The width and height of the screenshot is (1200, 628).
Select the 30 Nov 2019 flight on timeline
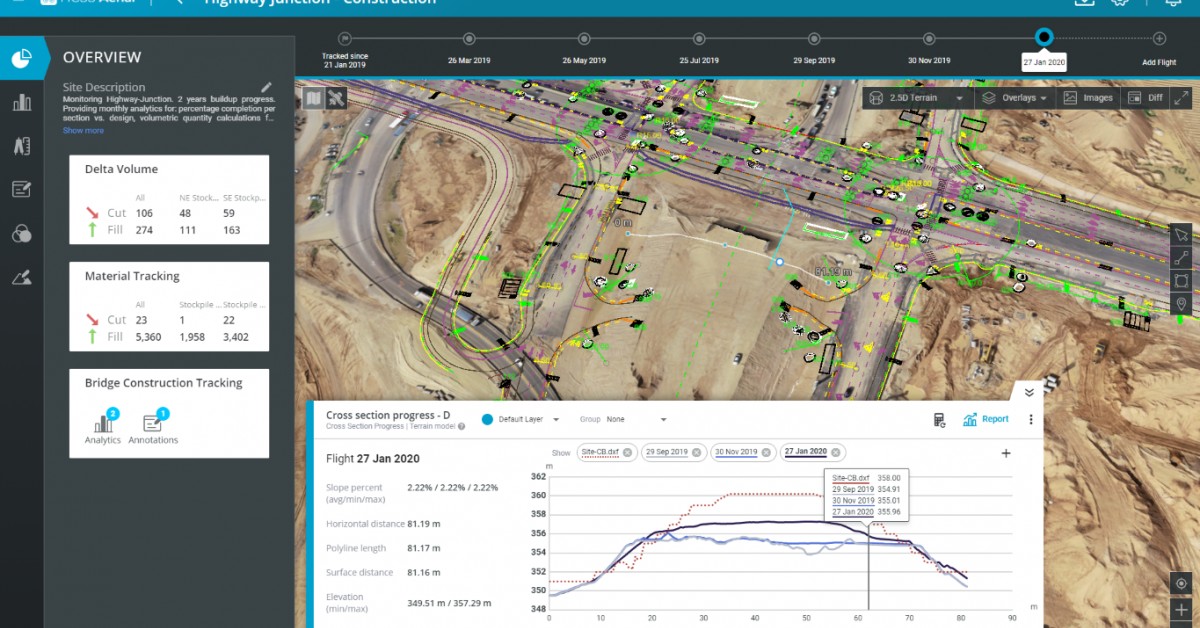coord(929,39)
